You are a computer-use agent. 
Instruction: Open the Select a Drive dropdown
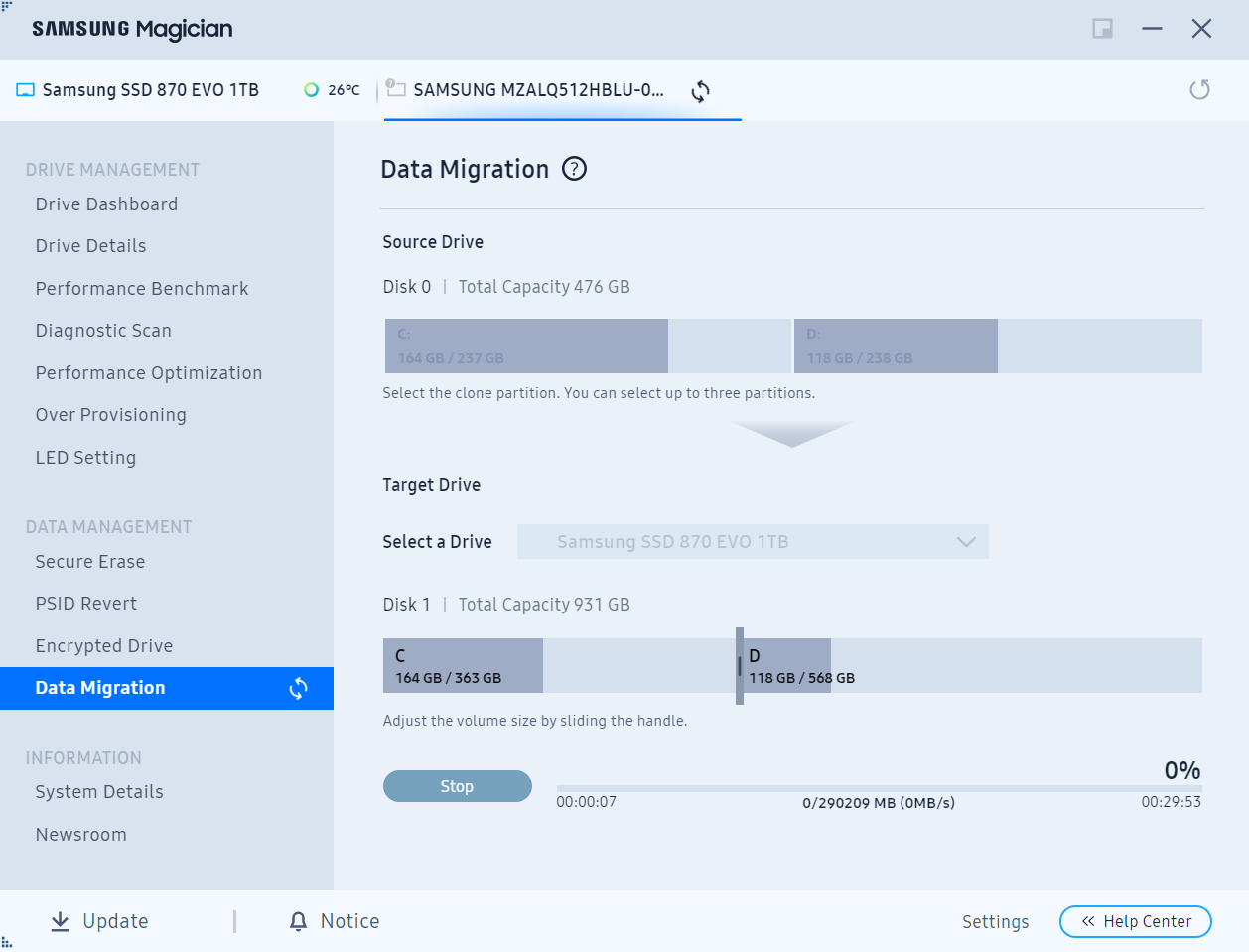click(x=752, y=542)
